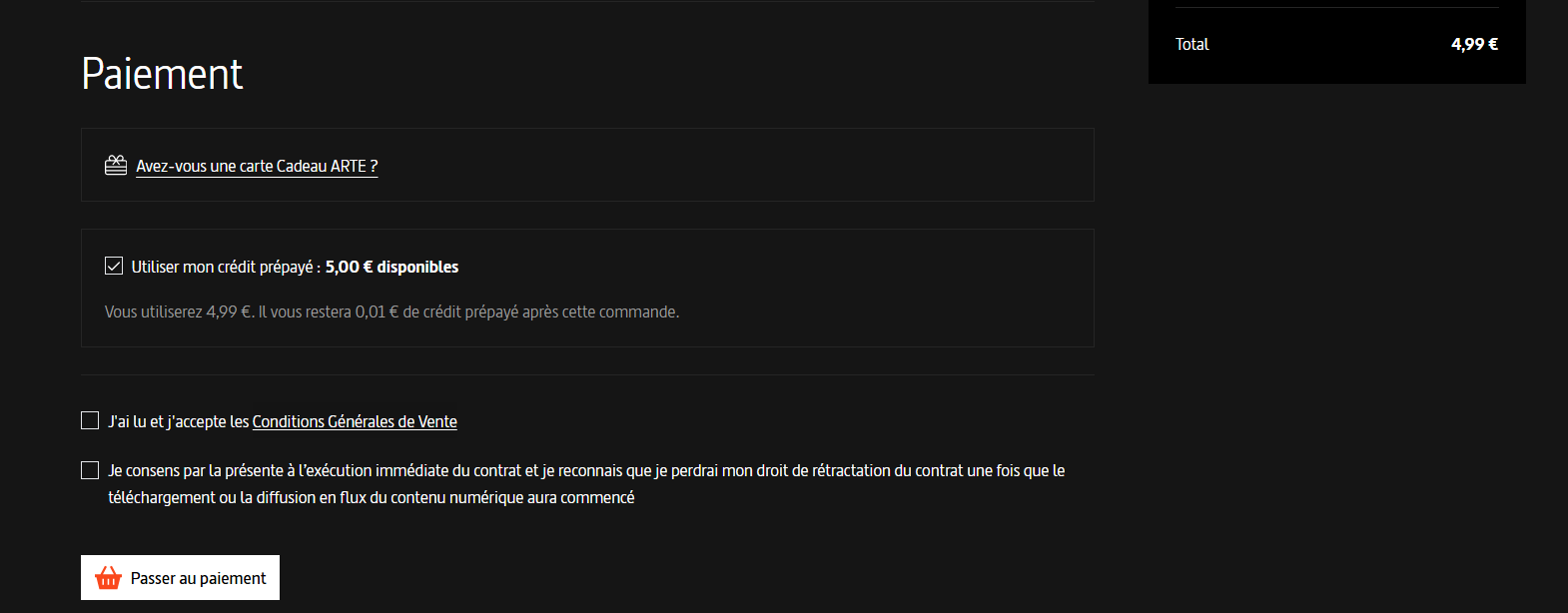This screenshot has width=1568, height=613.
Task: Click the 'J'ai lu et j'accepte les' label
Action: [179, 421]
